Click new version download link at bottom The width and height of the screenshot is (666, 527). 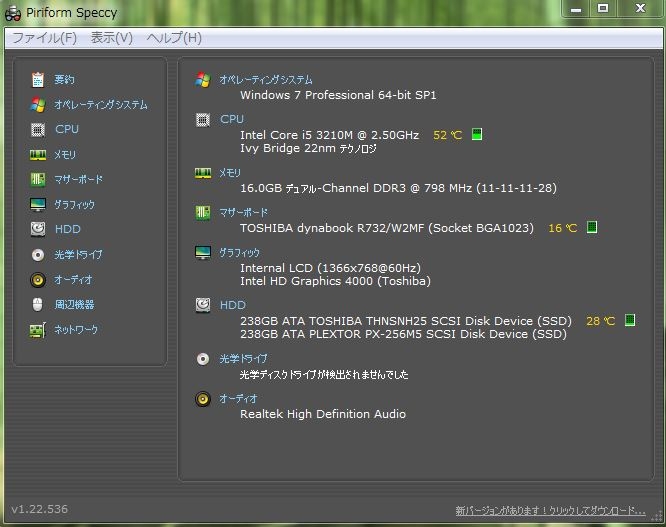(550, 510)
